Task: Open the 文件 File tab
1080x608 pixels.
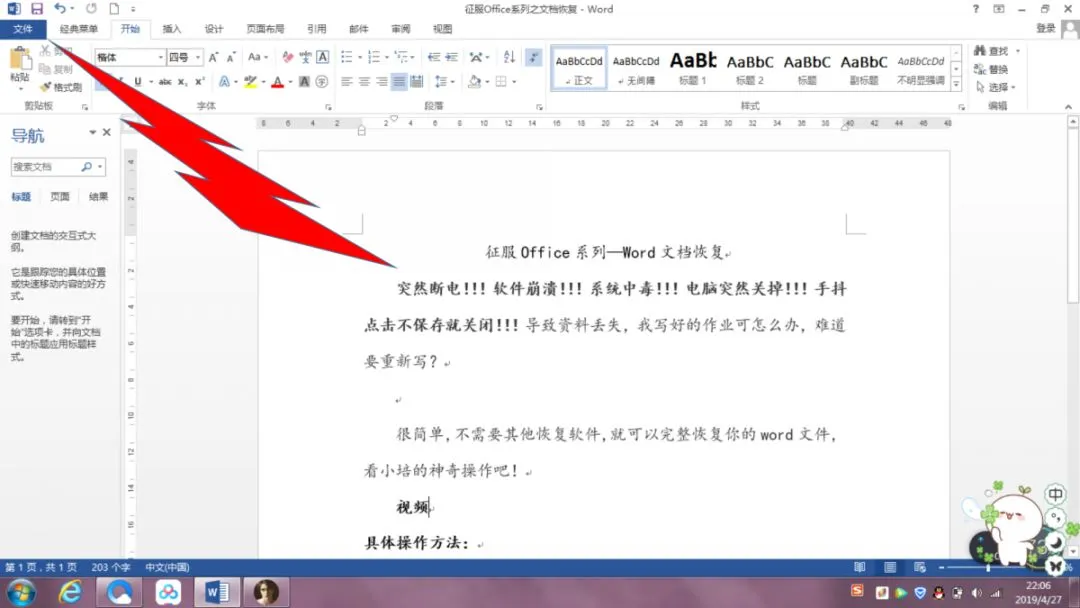Action: pyautogui.click(x=23, y=29)
